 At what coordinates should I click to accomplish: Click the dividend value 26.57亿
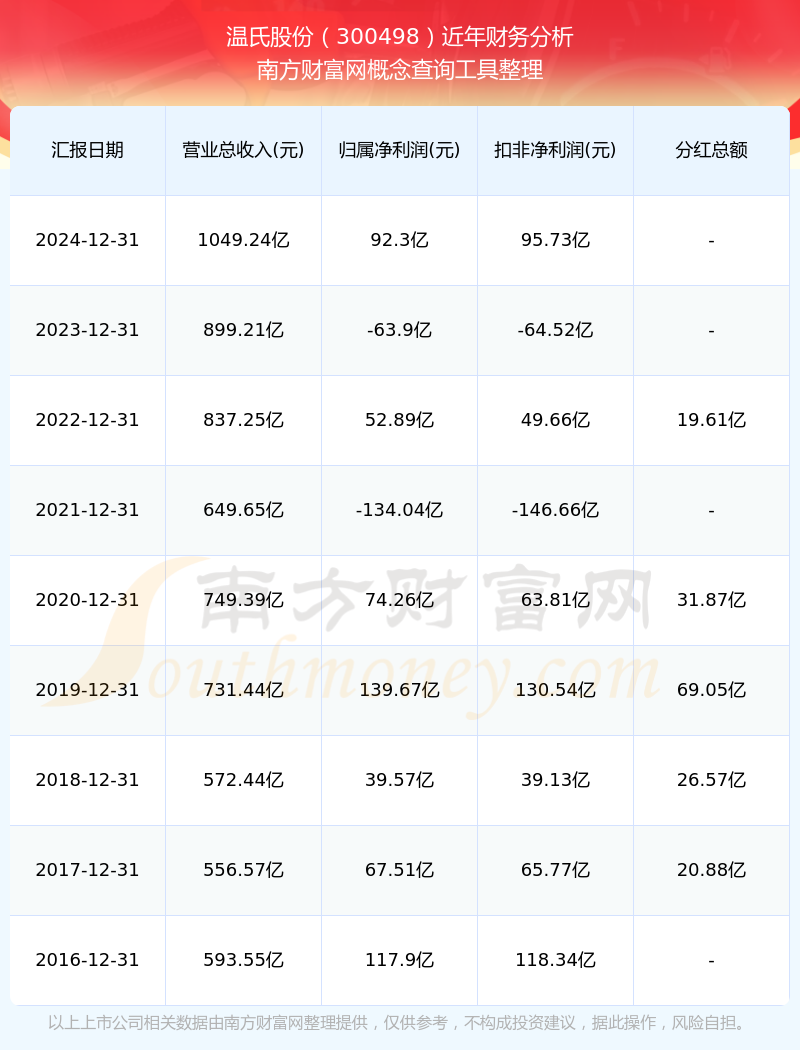(712, 780)
